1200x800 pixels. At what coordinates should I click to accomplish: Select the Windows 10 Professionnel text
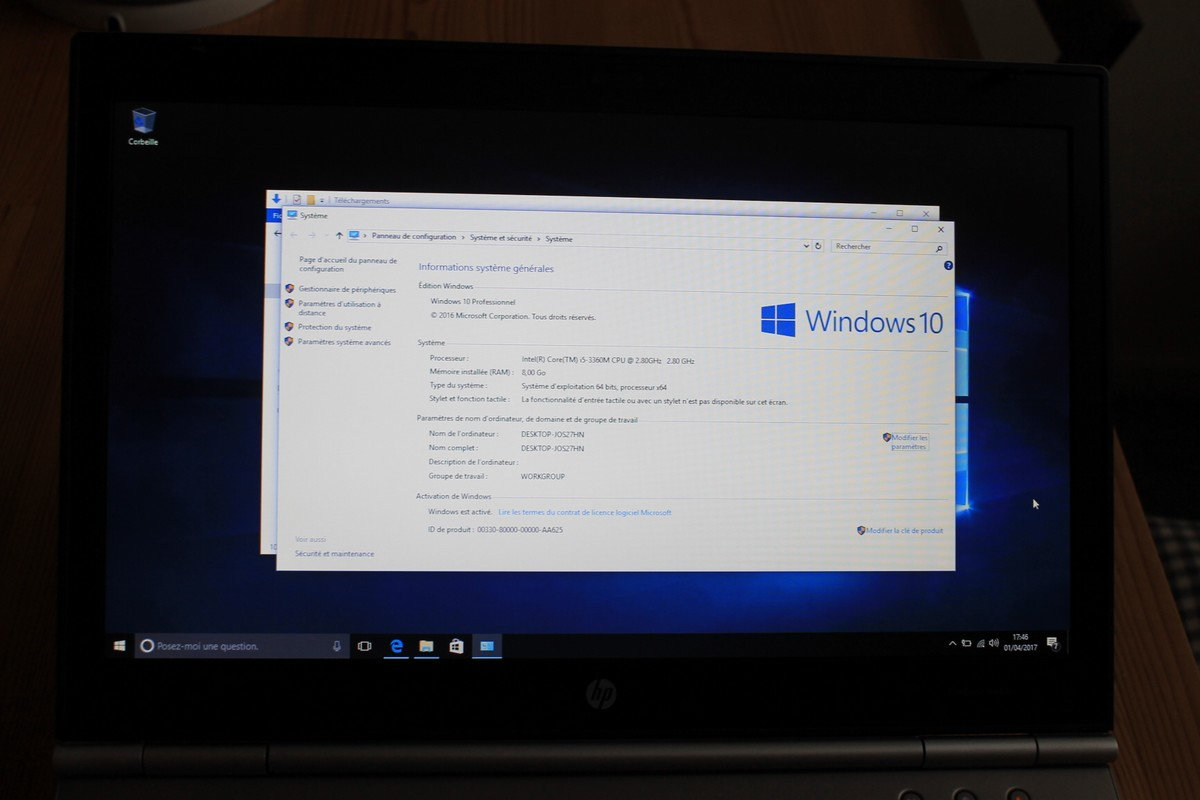473,301
